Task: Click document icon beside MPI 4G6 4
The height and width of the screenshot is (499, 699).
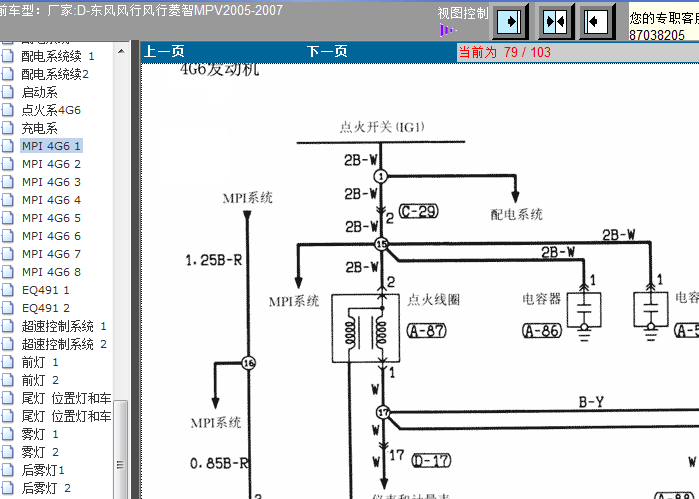Action: pyautogui.click(x=8, y=200)
